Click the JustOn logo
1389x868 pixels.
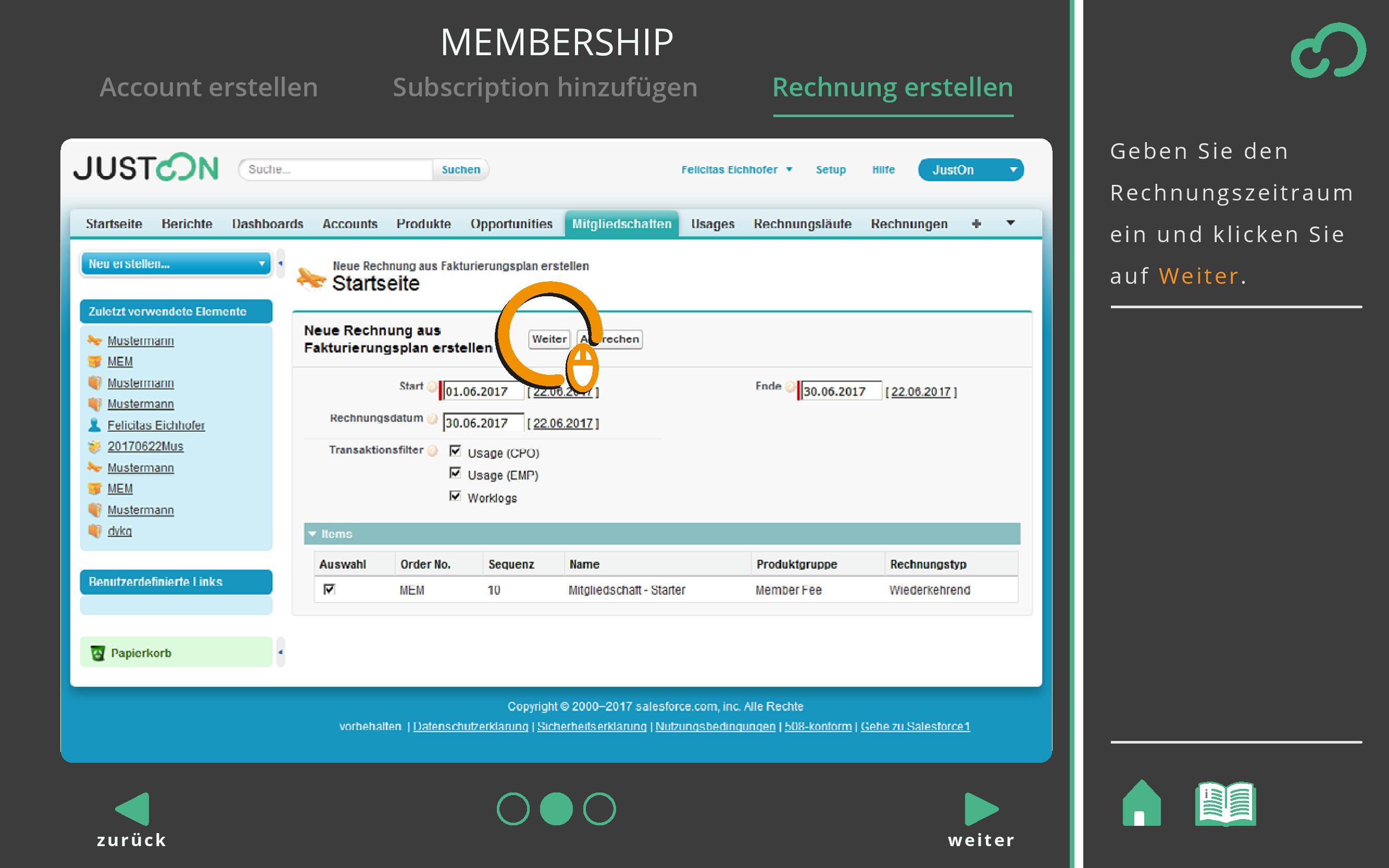(146, 168)
